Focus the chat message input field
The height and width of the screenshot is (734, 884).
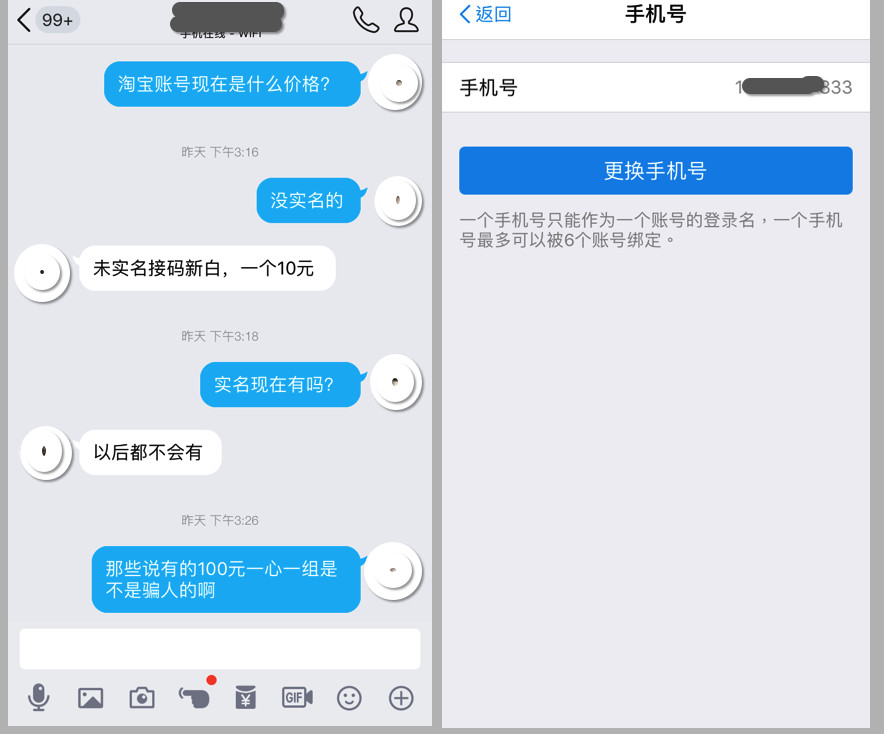pos(220,649)
